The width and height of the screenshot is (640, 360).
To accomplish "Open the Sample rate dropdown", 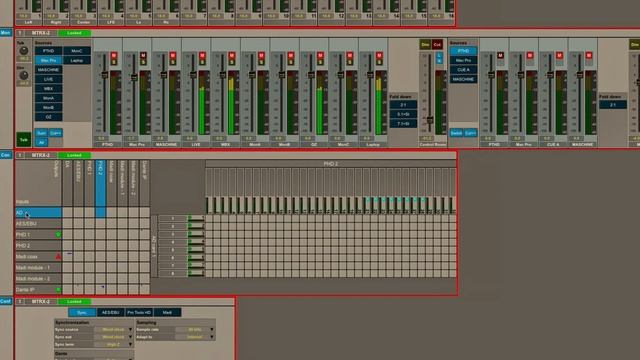I will (195, 329).
